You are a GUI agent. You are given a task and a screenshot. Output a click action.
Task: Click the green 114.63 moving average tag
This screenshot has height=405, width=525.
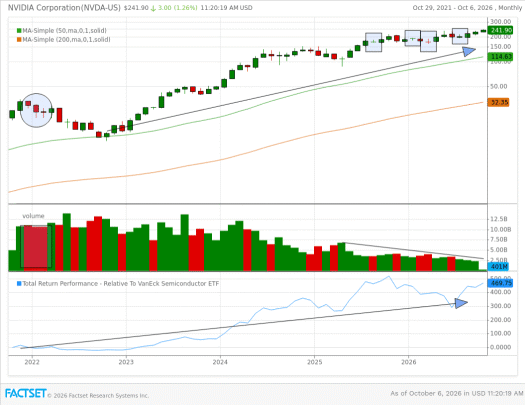pyautogui.click(x=500, y=57)
